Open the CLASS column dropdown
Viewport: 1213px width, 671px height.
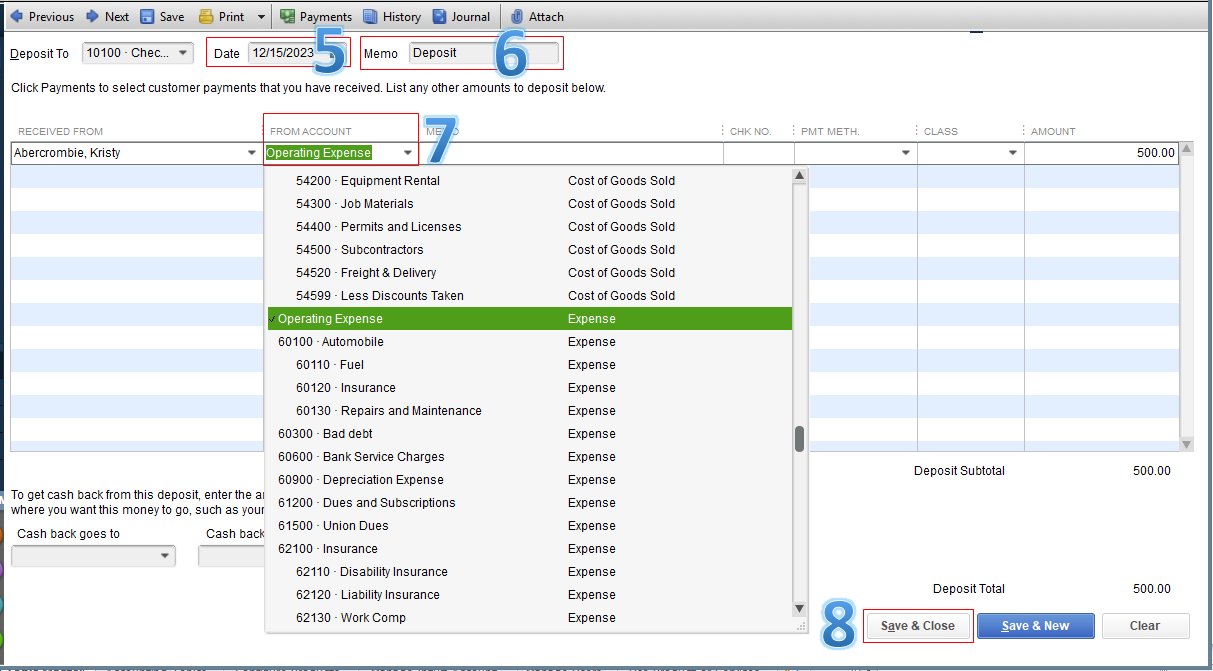[x=1011, y=153]
